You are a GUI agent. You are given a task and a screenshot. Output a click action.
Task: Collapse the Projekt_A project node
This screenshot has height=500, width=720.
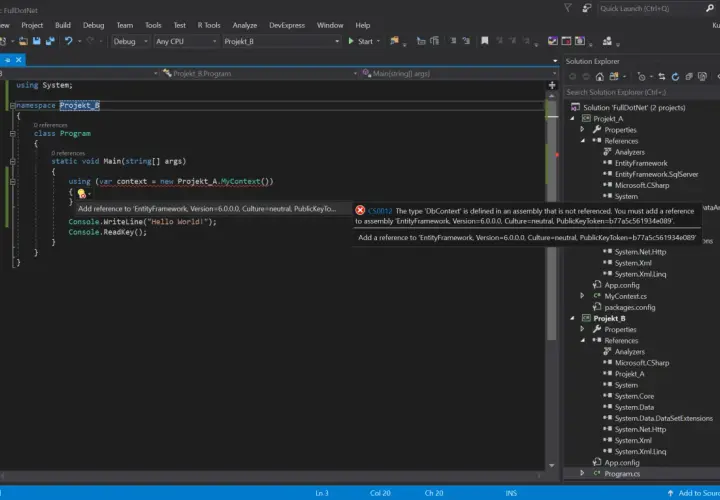(x=573, y=118)
